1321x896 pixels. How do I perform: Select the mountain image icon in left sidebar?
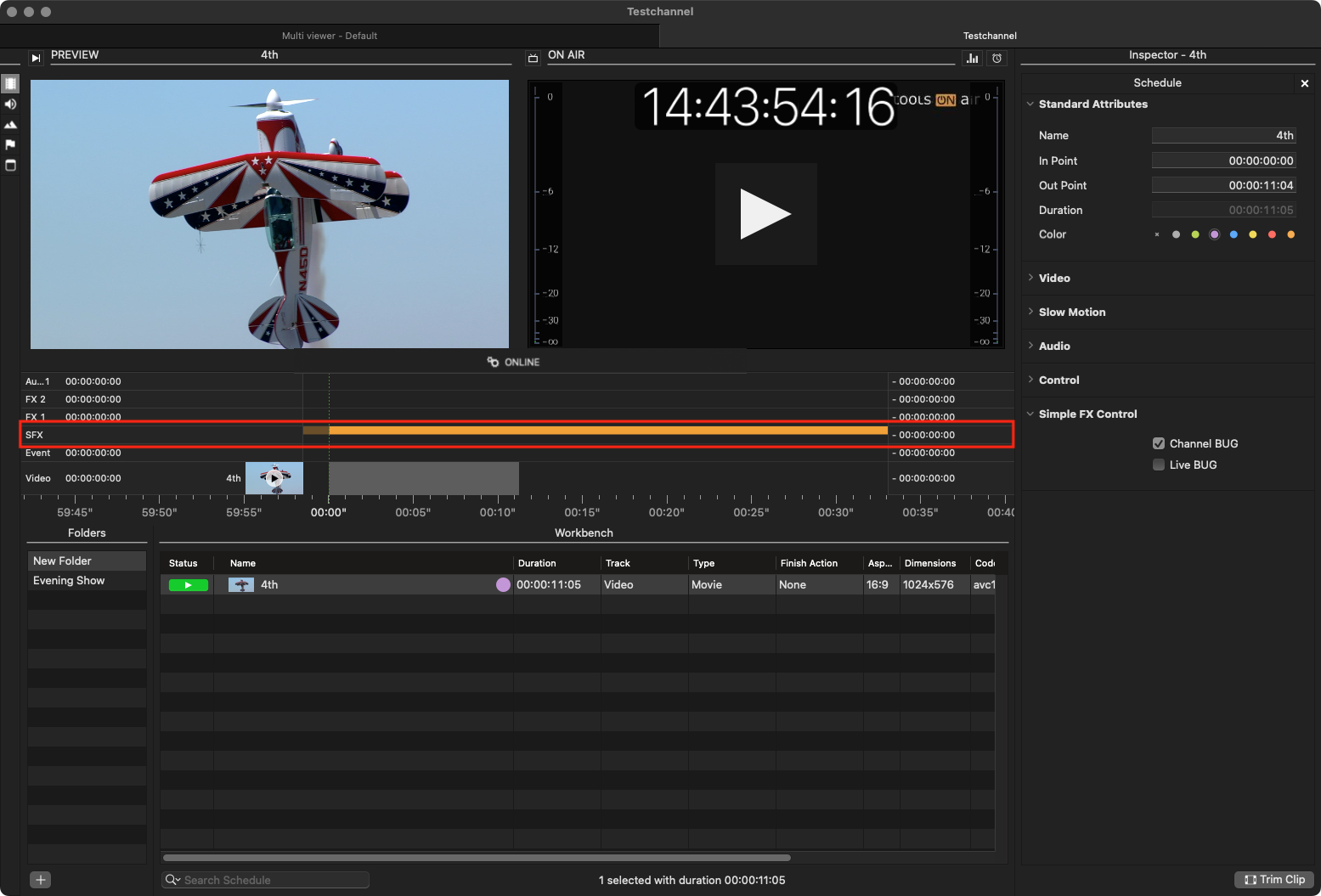click(x=10, y=125)
